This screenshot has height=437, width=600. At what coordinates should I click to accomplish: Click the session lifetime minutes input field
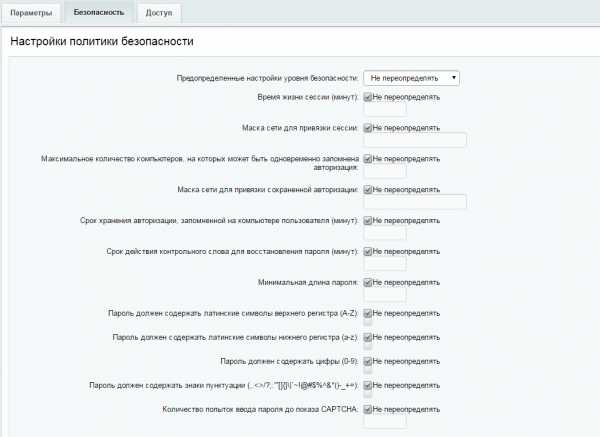[x=385, y=110]
